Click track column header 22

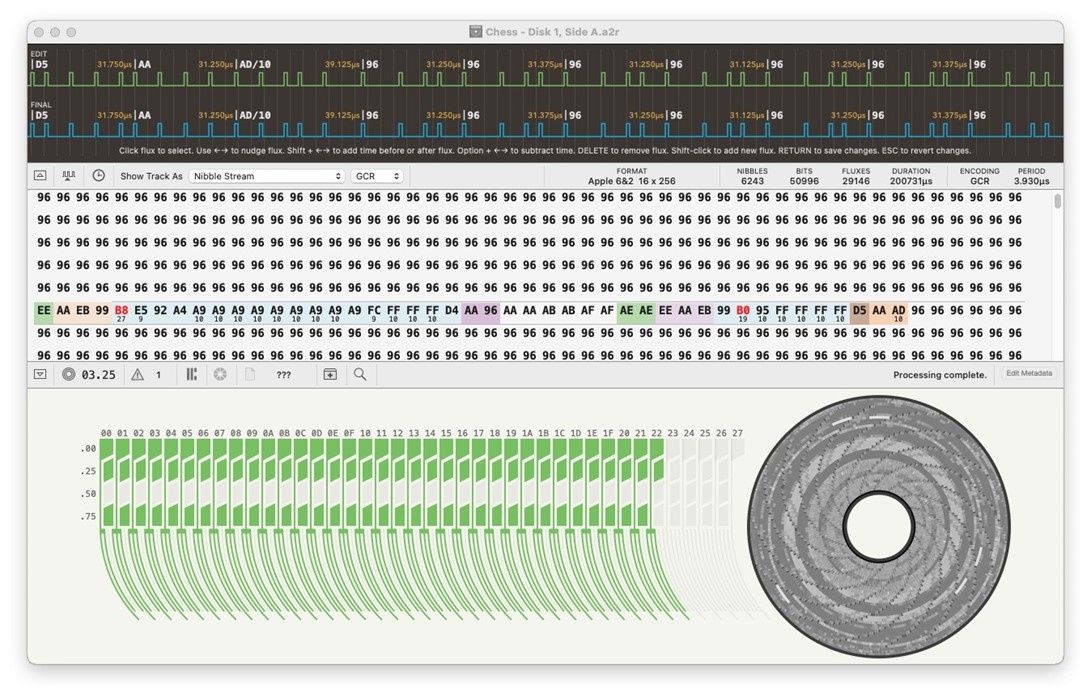coord(657,433)
